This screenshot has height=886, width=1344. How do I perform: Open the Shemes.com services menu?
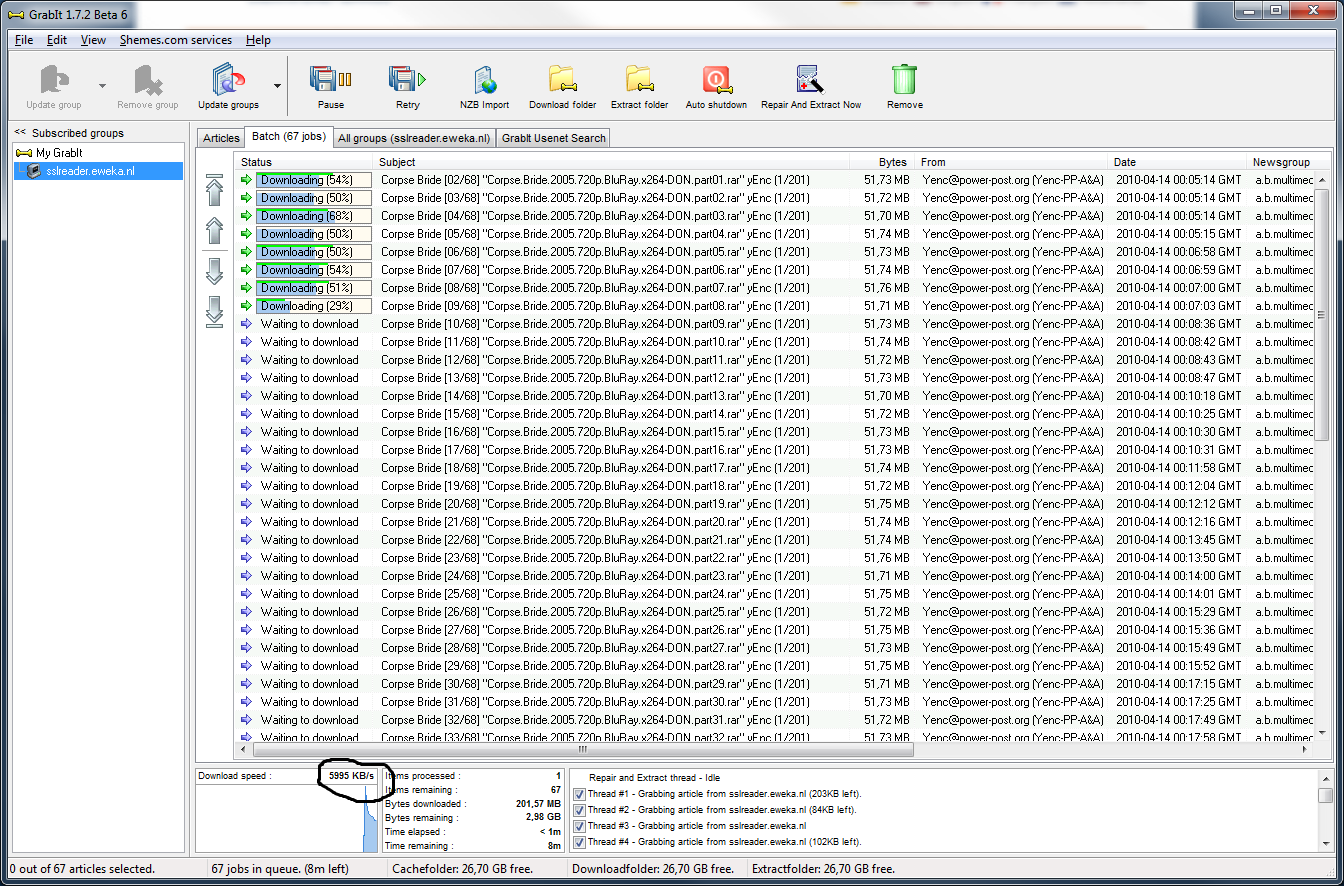click(176, 40)
